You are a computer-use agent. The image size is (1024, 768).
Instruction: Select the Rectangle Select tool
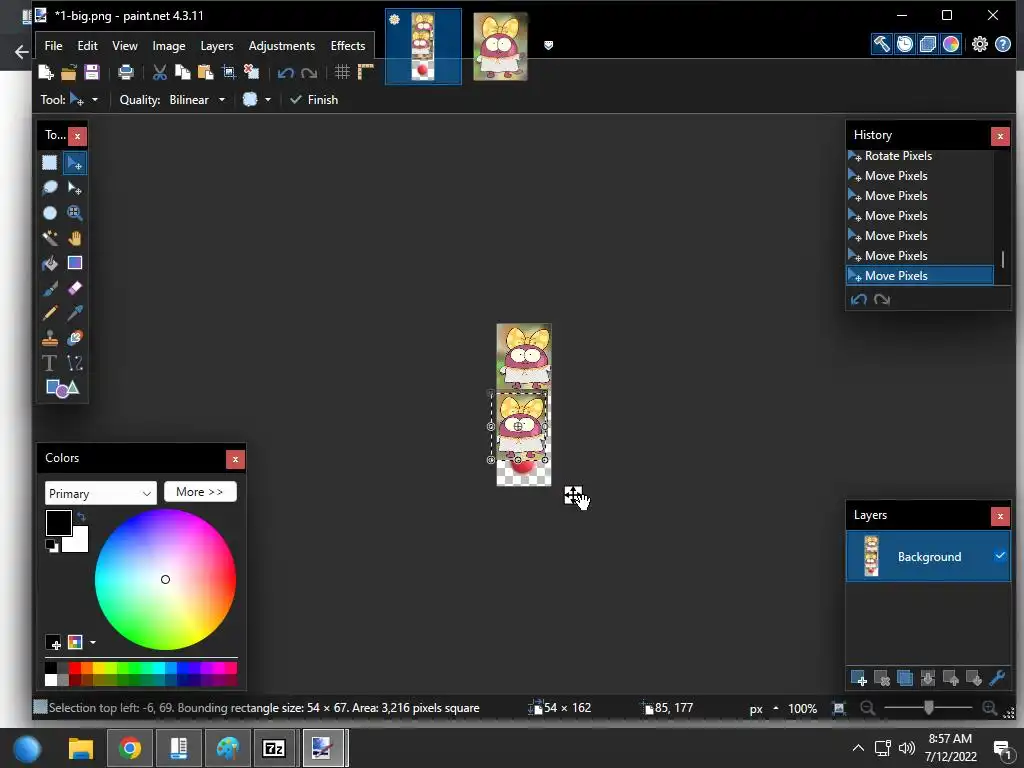click(50, 163)
